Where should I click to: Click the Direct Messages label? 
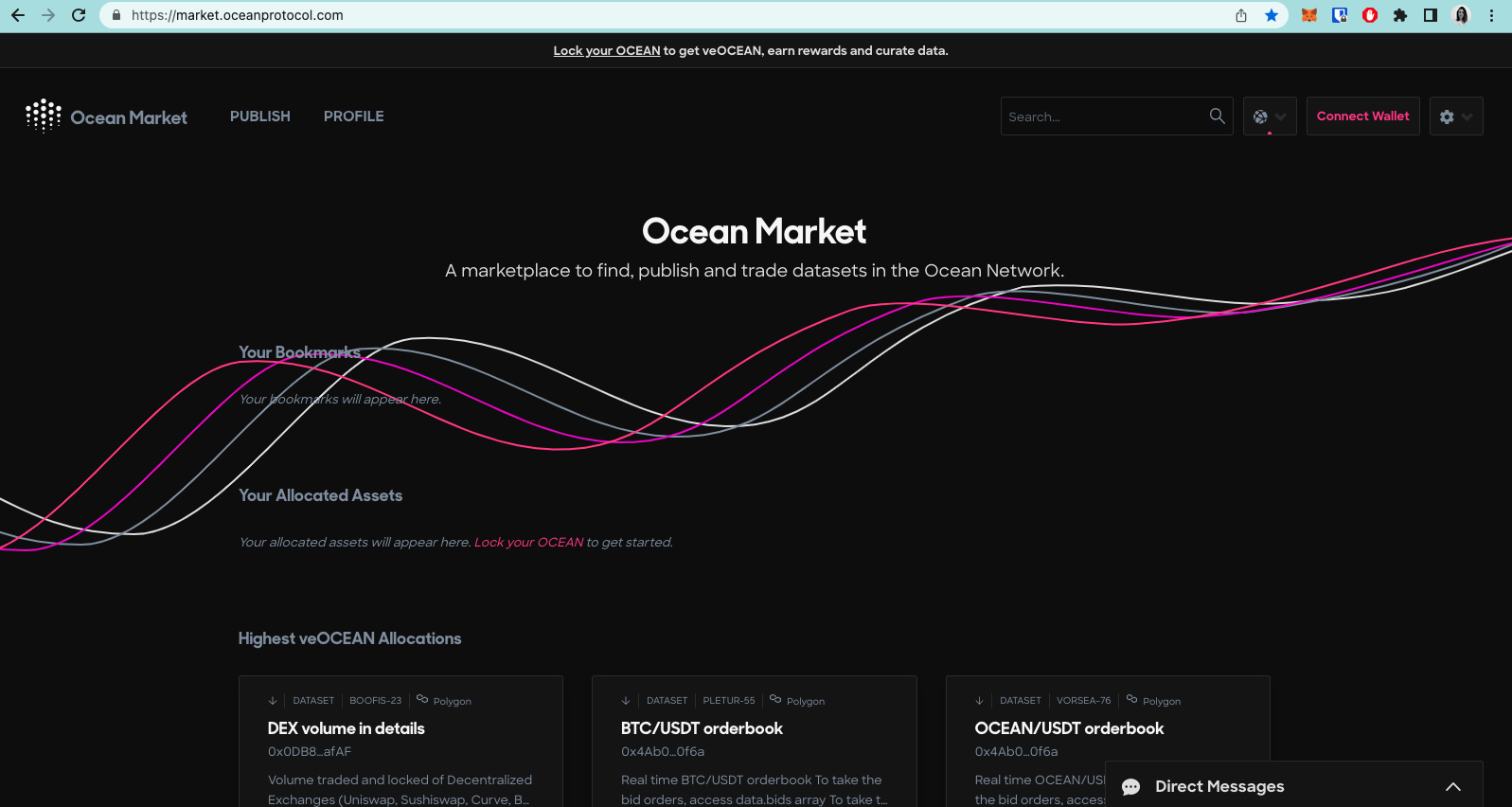click(x=1219, y=787)
